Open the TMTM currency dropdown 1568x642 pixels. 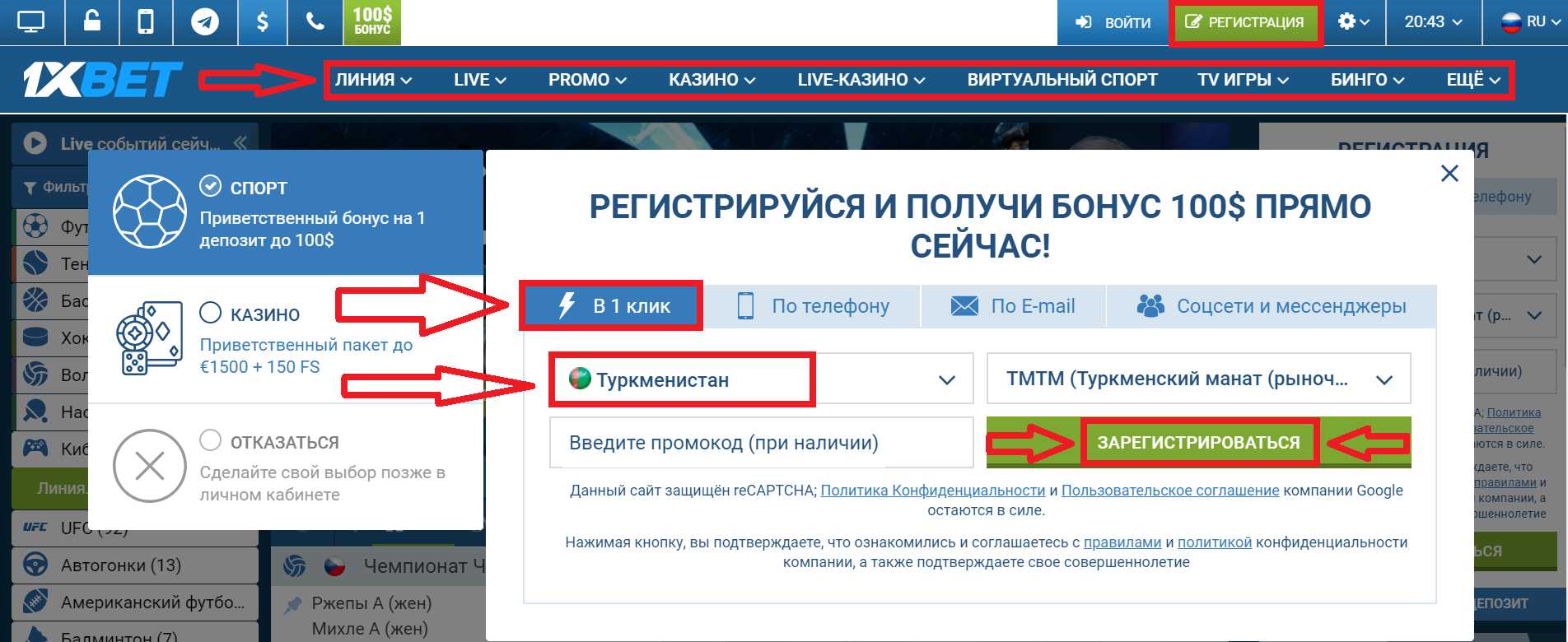pos(1198,379)
